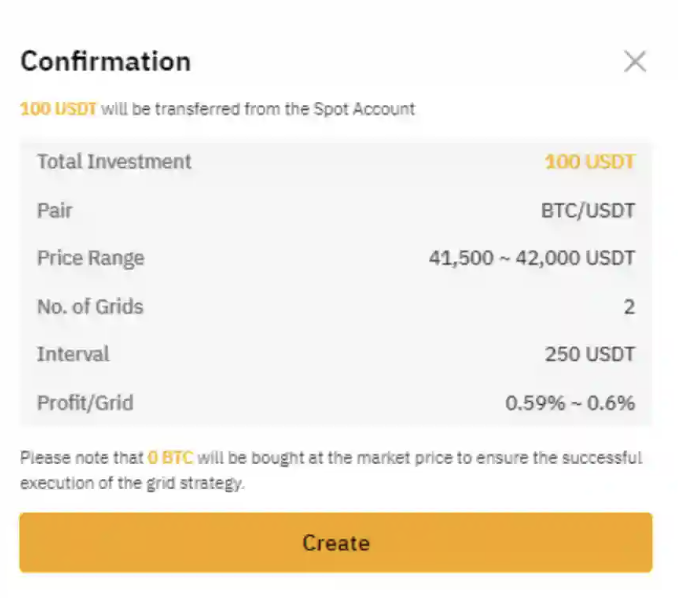Viewport: 678px width, 598px height.
Task: Click the grid count value 2
Action: 629,307
